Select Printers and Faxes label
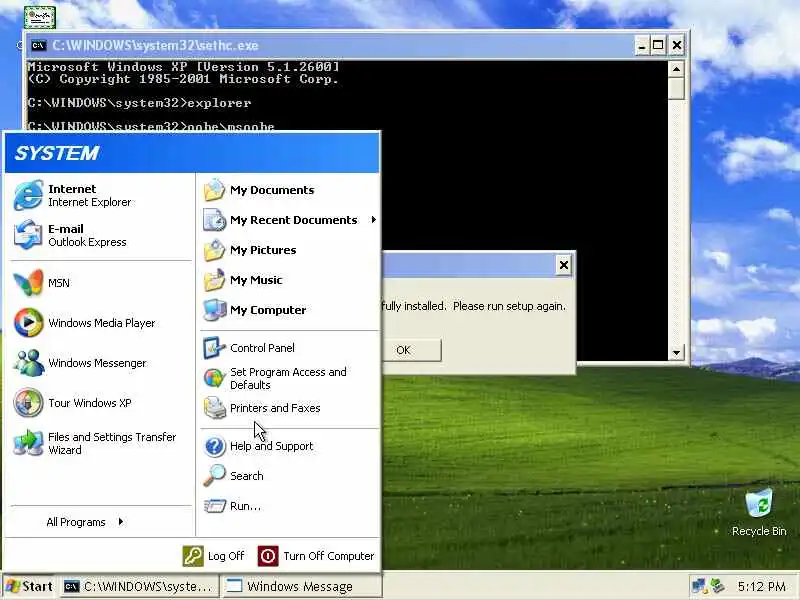 pos(275,408)
